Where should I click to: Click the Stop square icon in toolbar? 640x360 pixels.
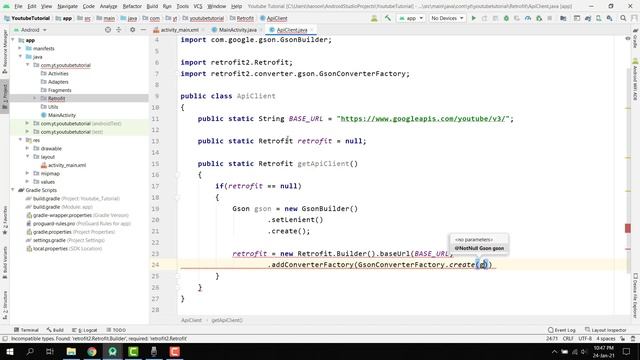tap(550, 18)
